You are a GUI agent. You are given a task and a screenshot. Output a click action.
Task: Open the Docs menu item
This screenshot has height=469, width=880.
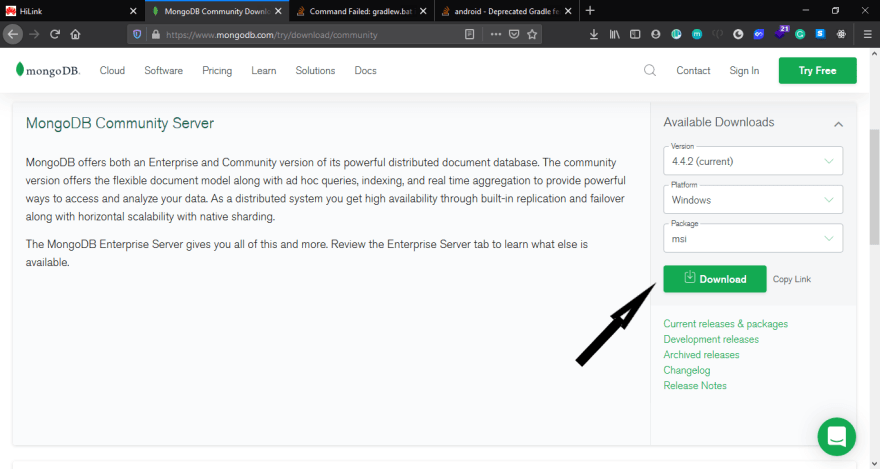click(365, 71)
